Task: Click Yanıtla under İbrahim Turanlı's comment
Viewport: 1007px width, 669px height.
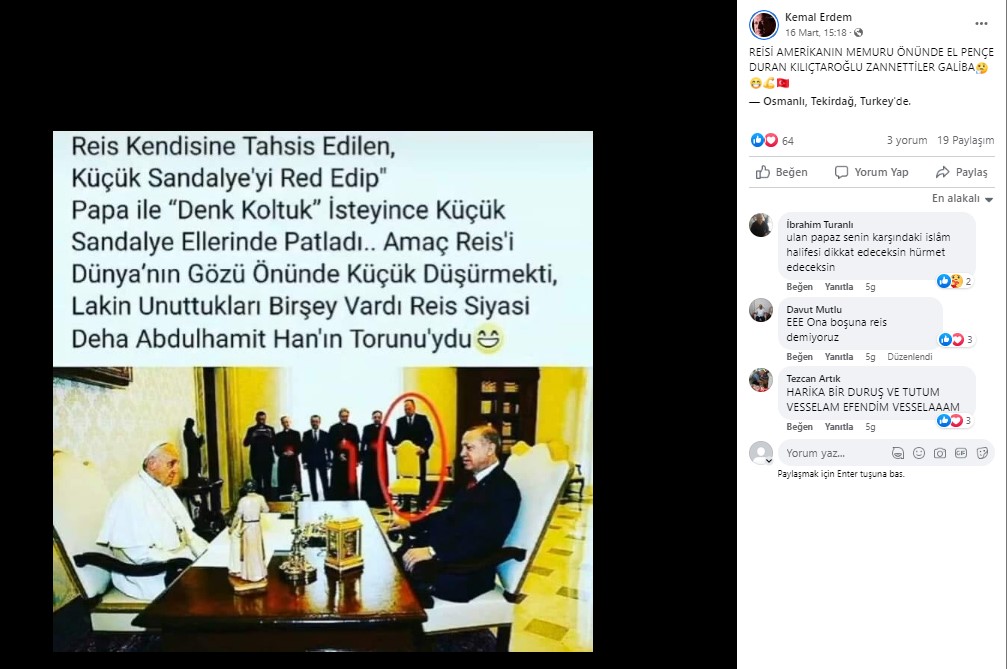Action: click(x=839, y=287)
